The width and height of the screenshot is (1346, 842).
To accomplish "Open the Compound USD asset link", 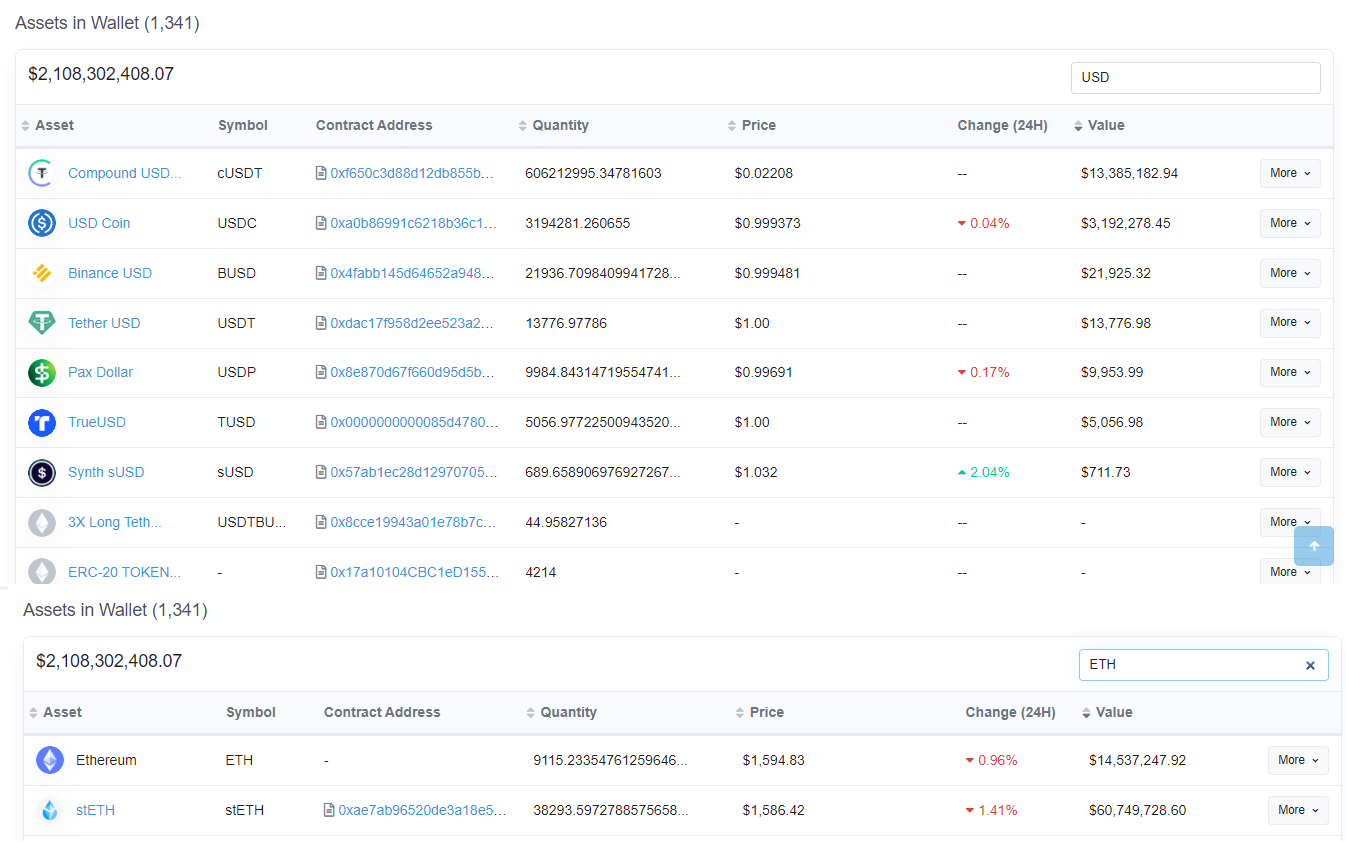I will [x=125, y=173].
